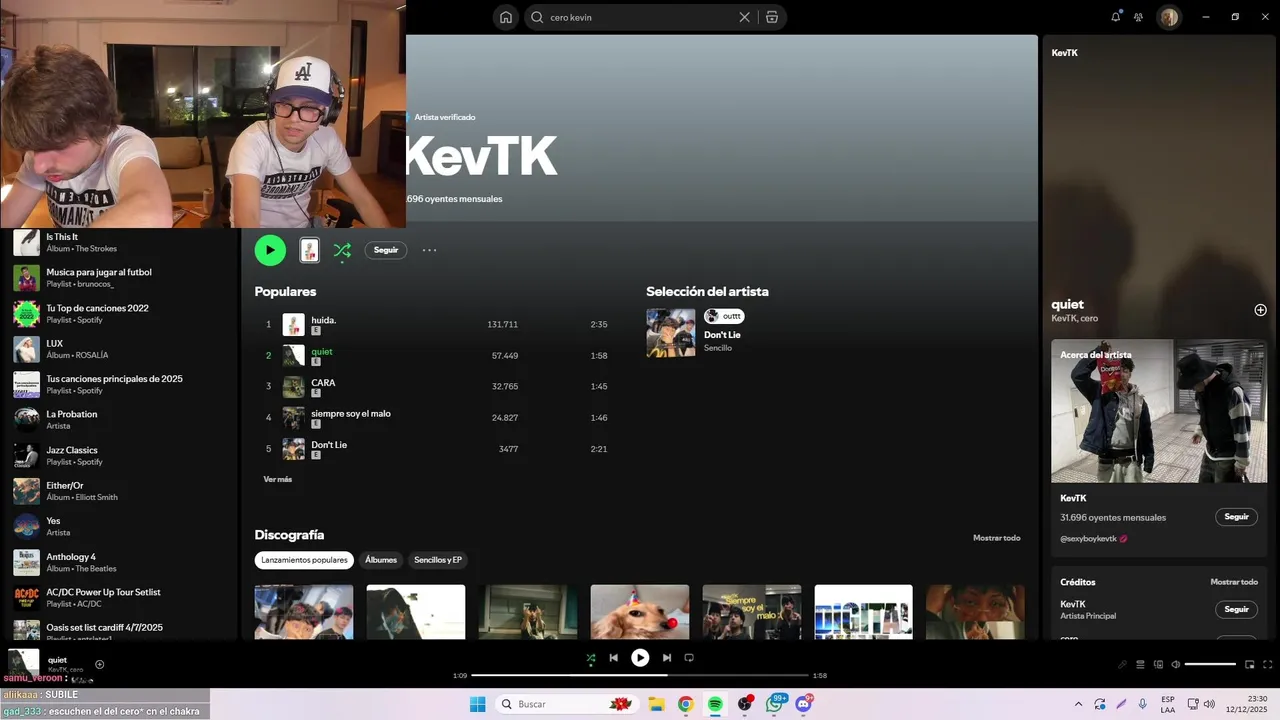Open Connect to a device icon

point(1158,664)
